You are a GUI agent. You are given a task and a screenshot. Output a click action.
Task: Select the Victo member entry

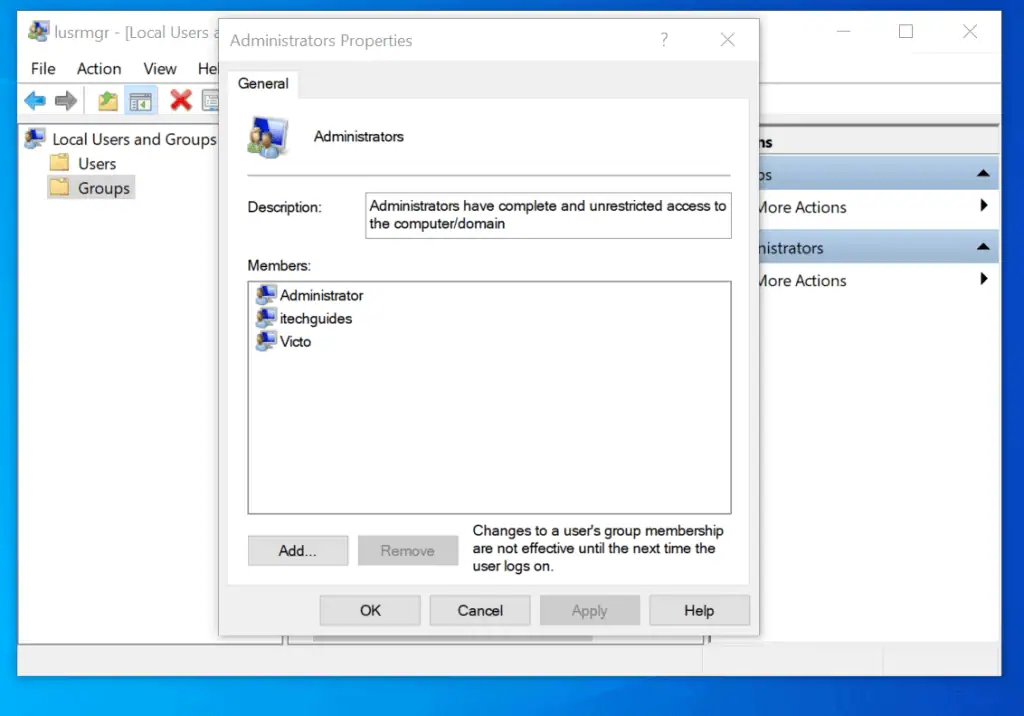pyautogui.click(x=295, y=342)
